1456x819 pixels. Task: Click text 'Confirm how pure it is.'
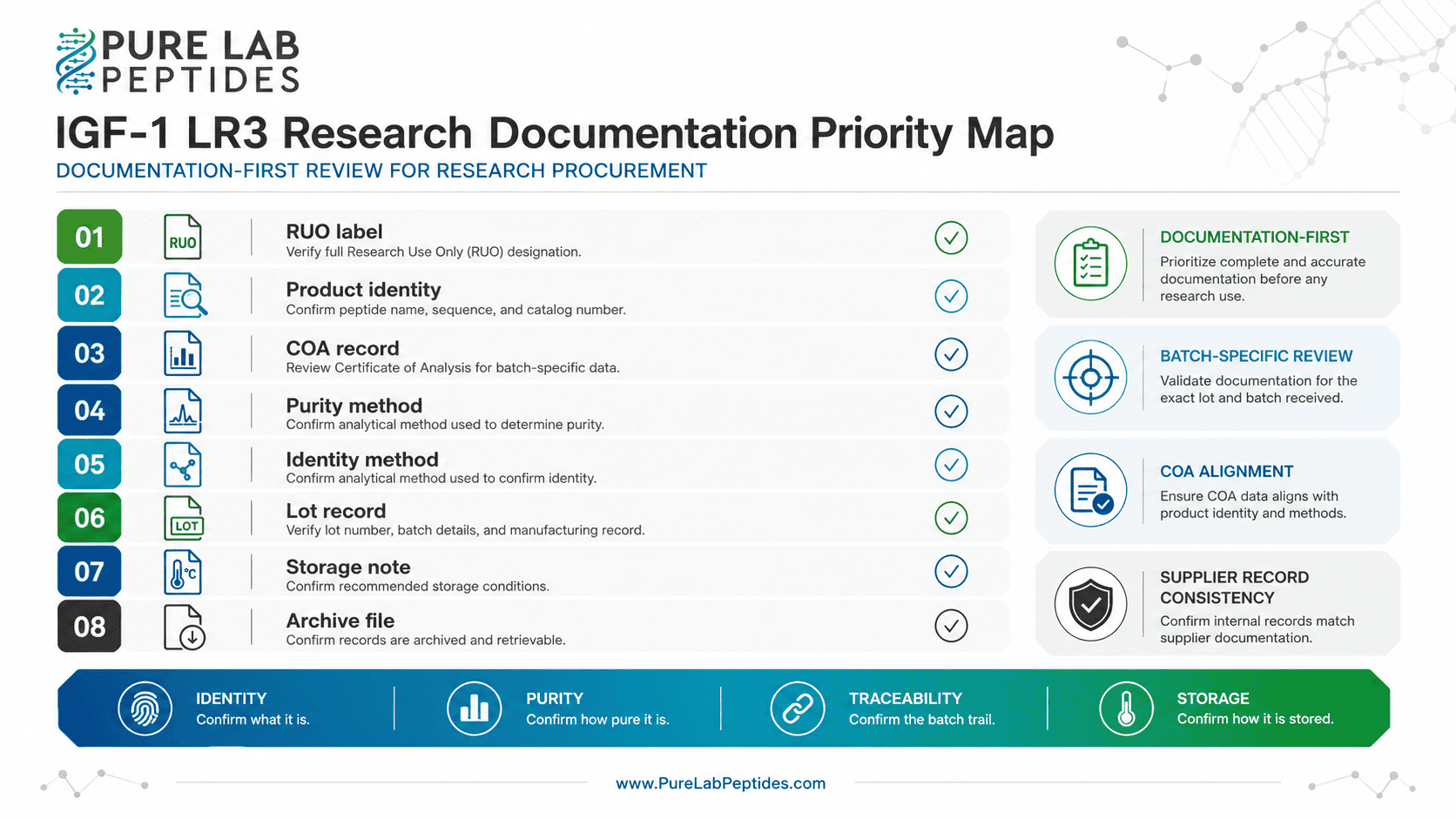597,720
